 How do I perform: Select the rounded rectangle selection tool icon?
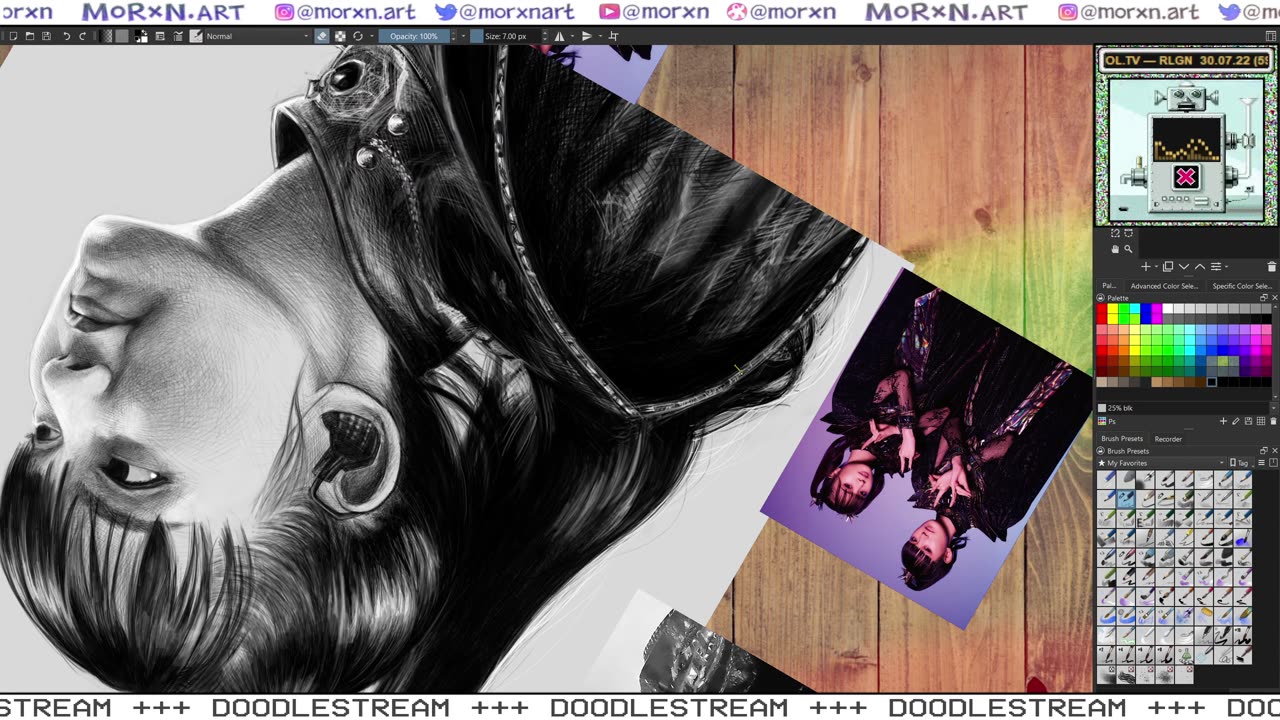click(x=1128, y=233)
